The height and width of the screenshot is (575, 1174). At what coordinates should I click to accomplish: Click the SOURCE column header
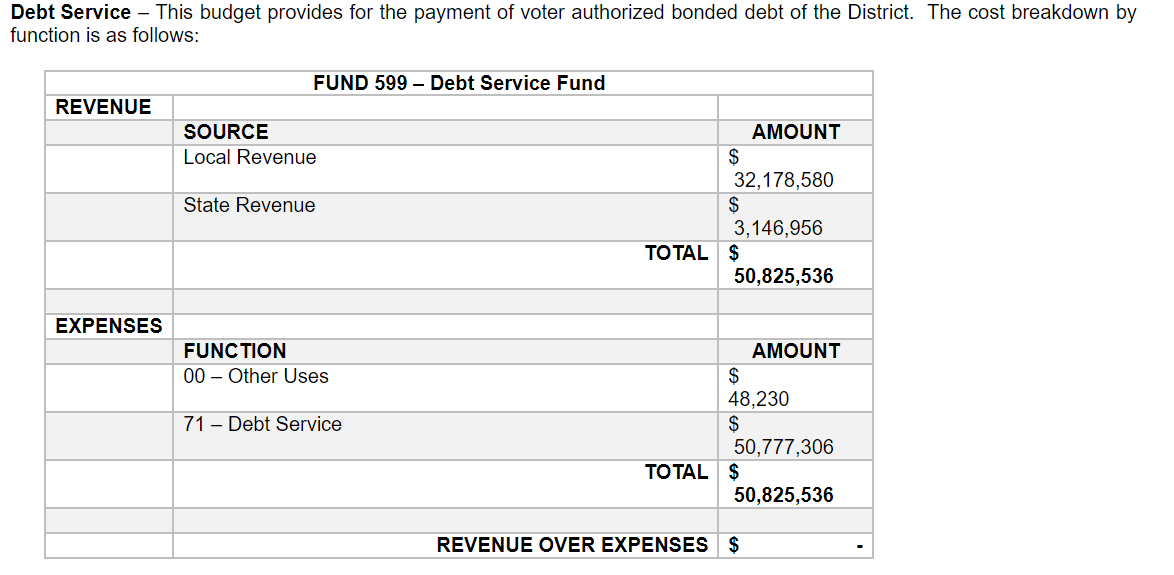(x=226, y=132)
